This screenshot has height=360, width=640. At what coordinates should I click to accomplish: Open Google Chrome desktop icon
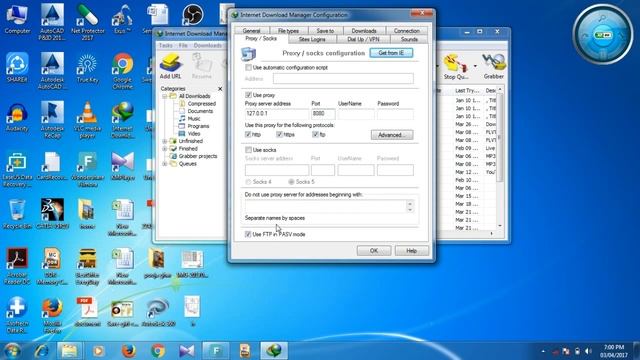pyautogui.click(x=122, y=71)
